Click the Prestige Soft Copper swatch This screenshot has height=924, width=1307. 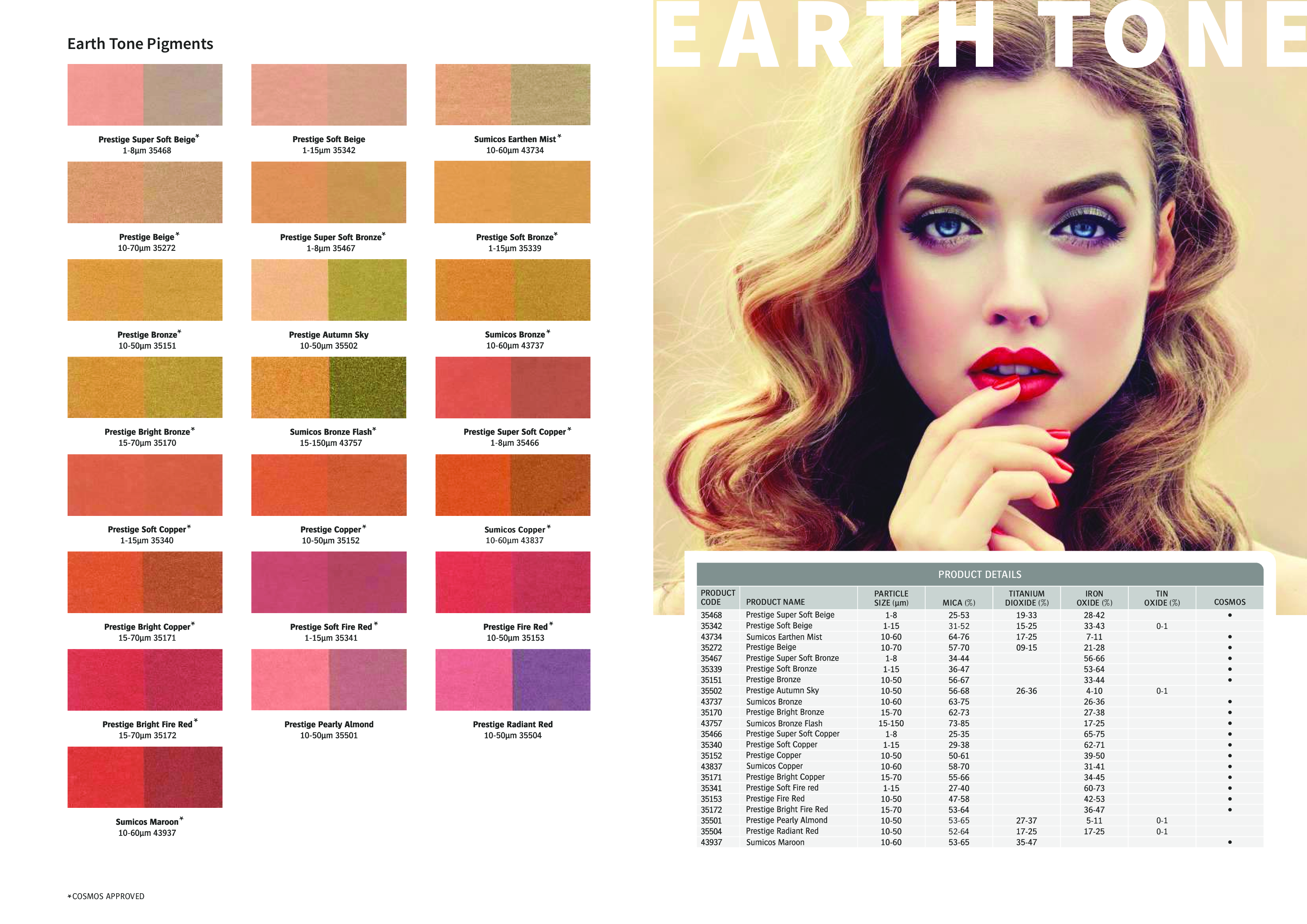tap(145, 485)
